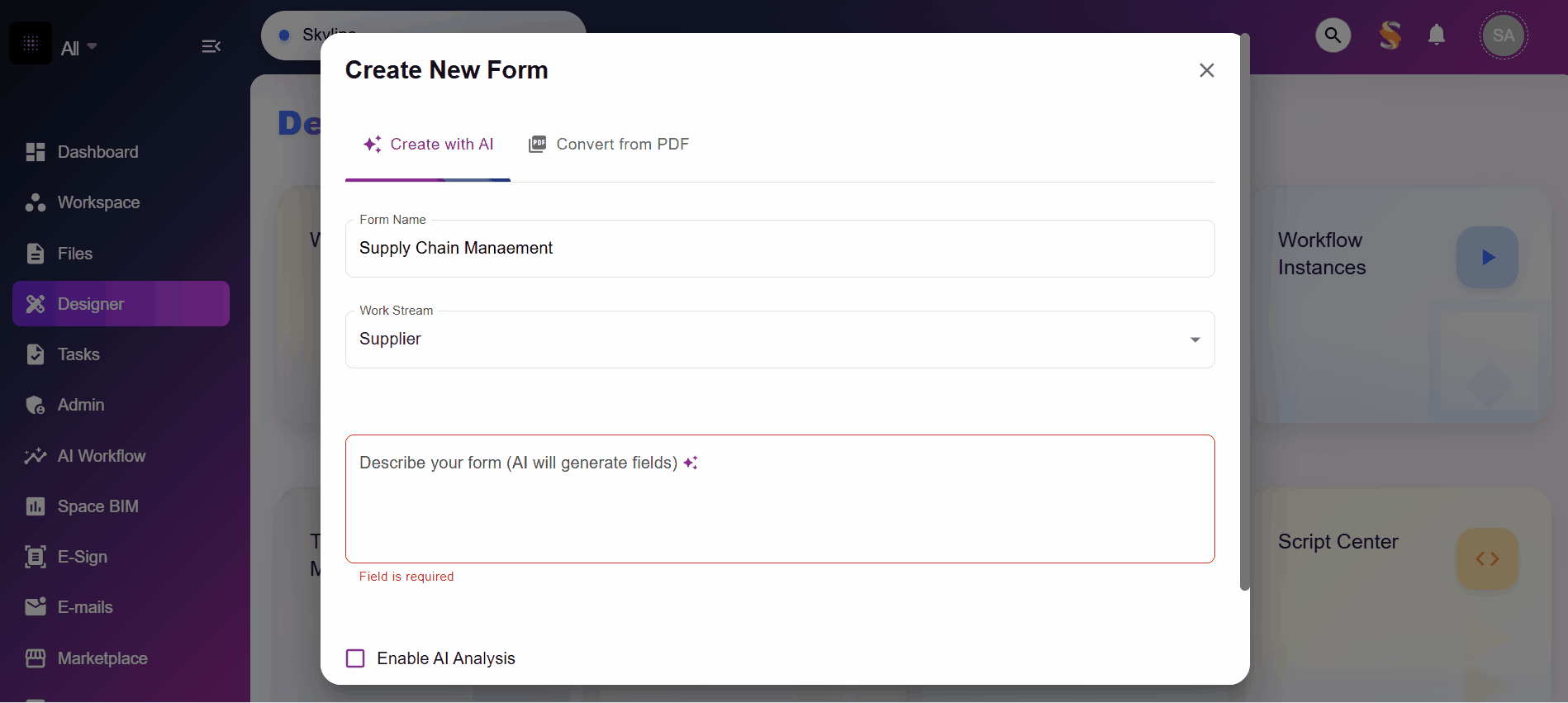Close the Create New Form dialog
The width and height of the screenshot is (1568, 703).
click(x=1207, y=70)
